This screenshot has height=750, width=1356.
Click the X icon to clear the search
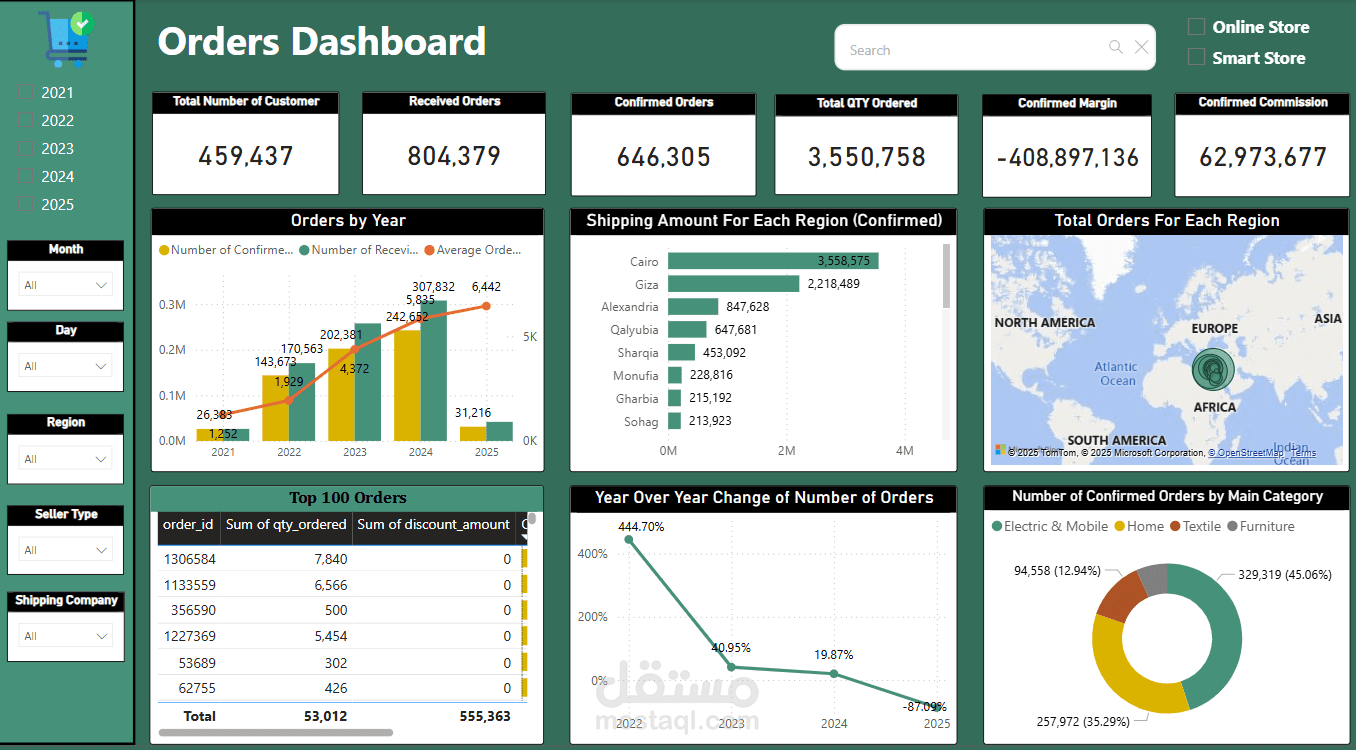pyautogui.click(x=1142, y=47)
